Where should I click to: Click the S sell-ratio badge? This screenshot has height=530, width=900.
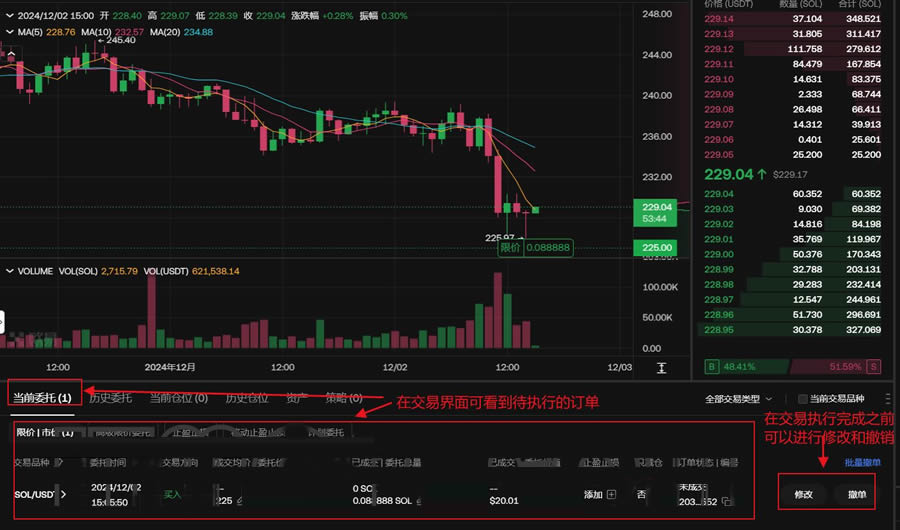(x=875, y=367)
